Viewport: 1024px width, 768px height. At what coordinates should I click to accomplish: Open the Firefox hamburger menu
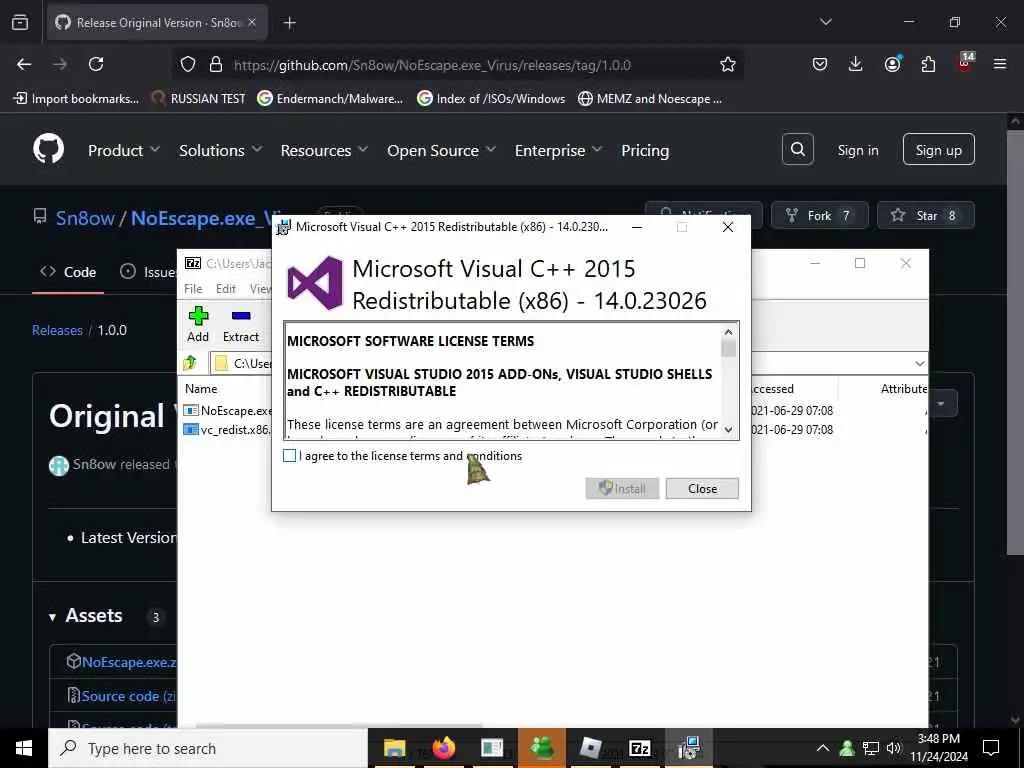(x=1000, y=64)
